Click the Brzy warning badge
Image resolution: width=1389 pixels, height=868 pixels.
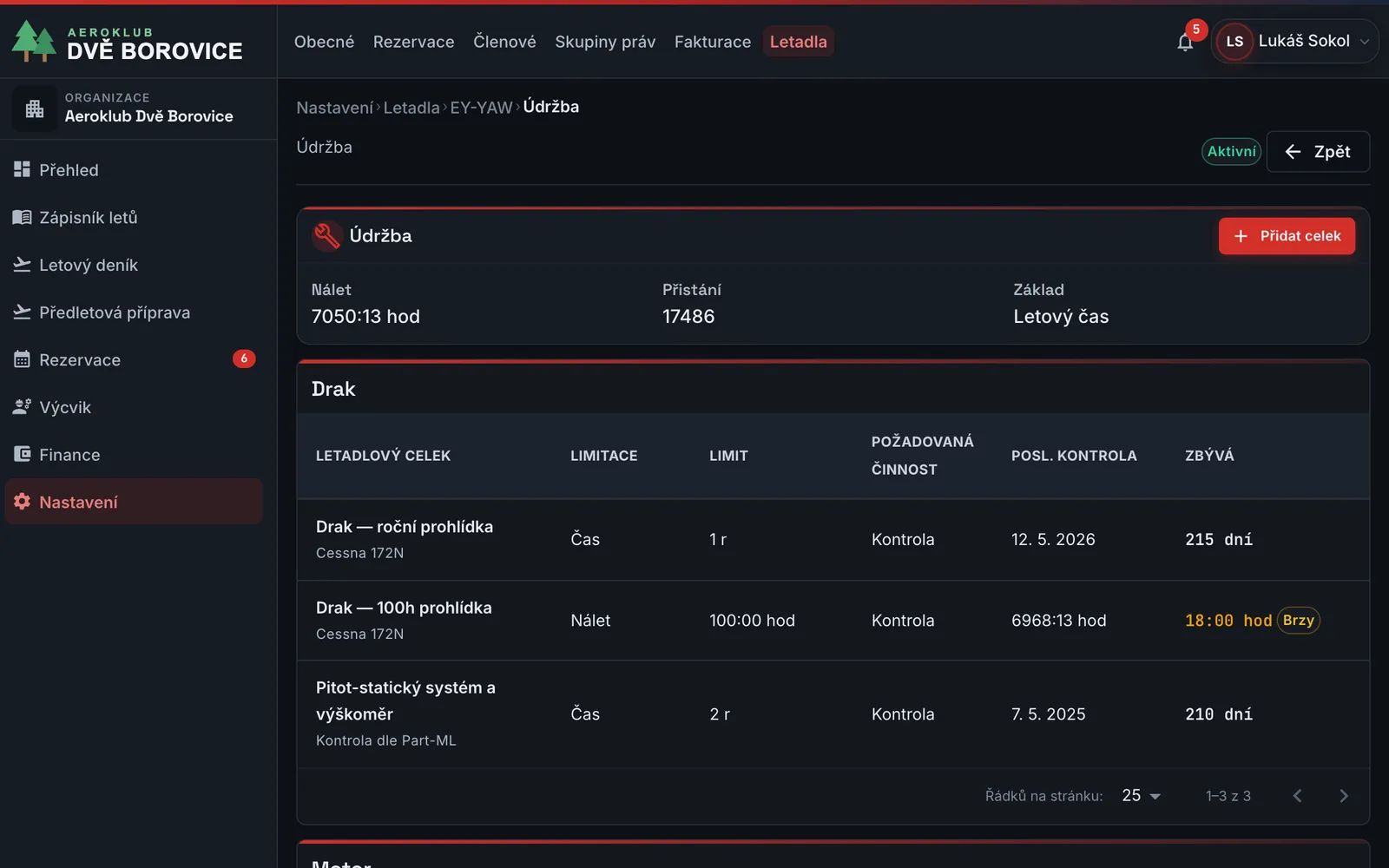coord(1299,621)
